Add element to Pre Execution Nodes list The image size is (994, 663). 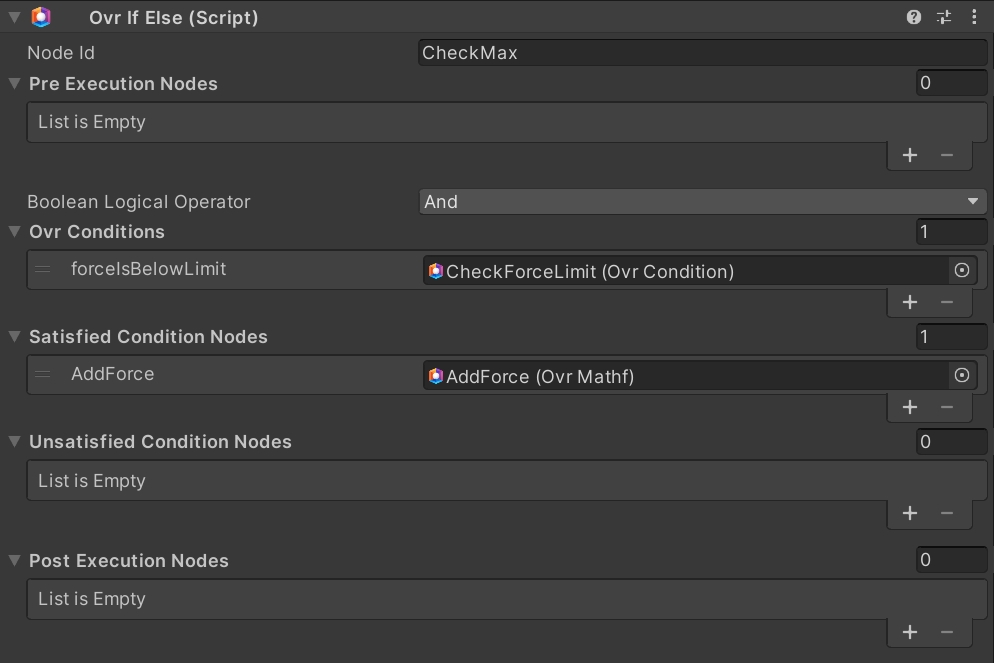click(x=910, y=155)
